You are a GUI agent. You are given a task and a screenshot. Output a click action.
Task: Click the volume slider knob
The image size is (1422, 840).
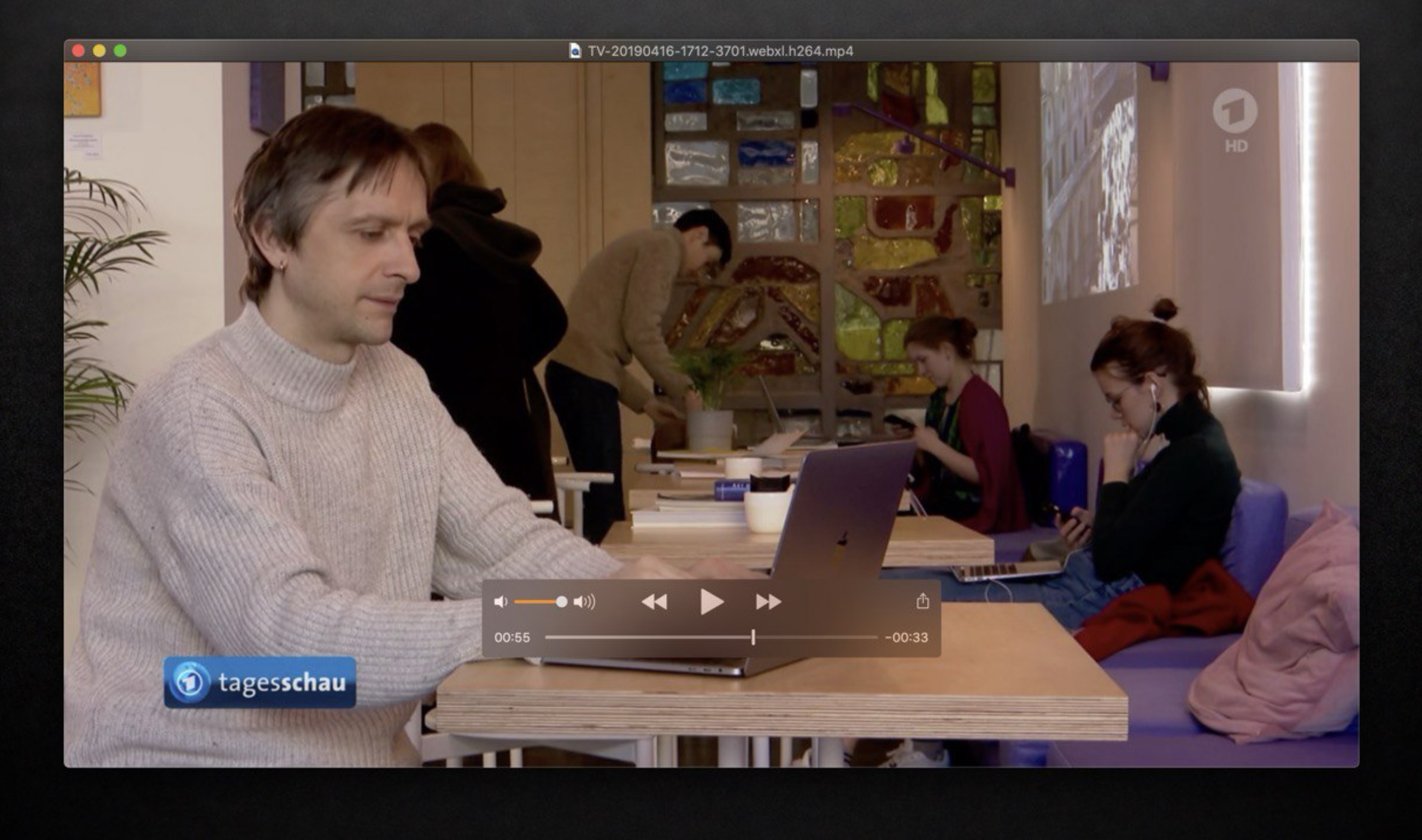[561, 602]
